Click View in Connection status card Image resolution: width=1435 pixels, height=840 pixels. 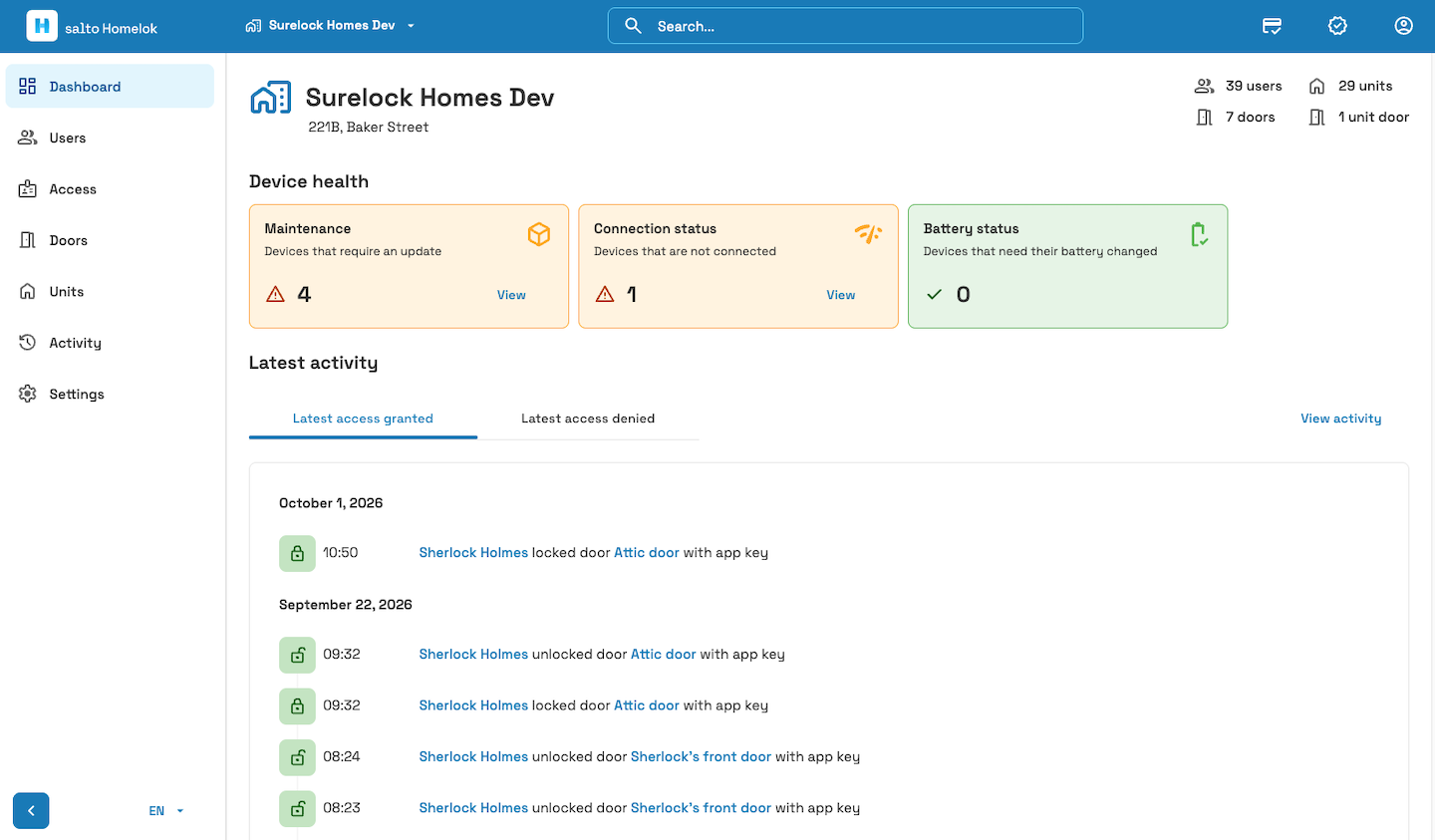coord(841,295)
